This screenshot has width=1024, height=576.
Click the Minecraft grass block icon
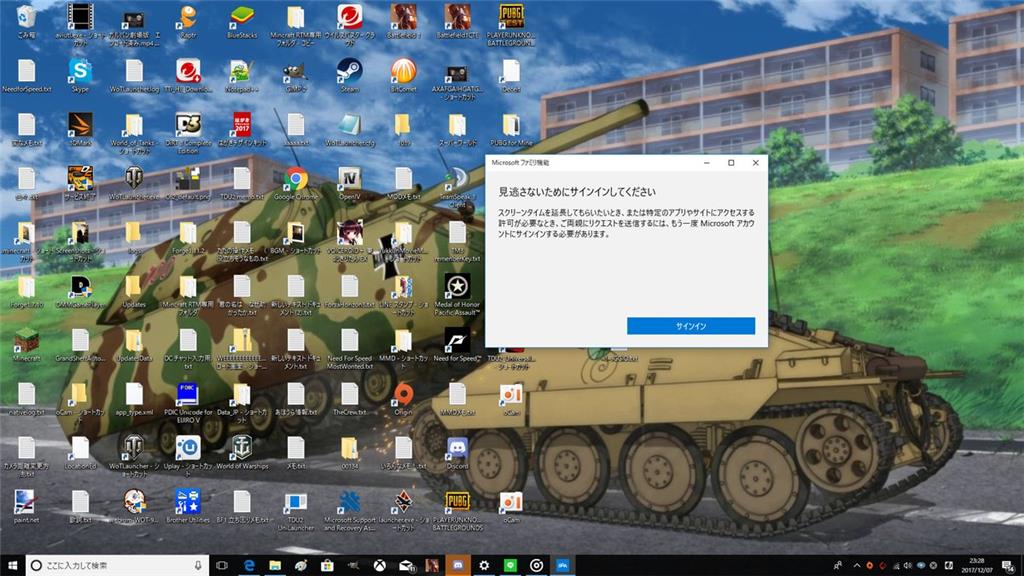click(x=26, y=345)
